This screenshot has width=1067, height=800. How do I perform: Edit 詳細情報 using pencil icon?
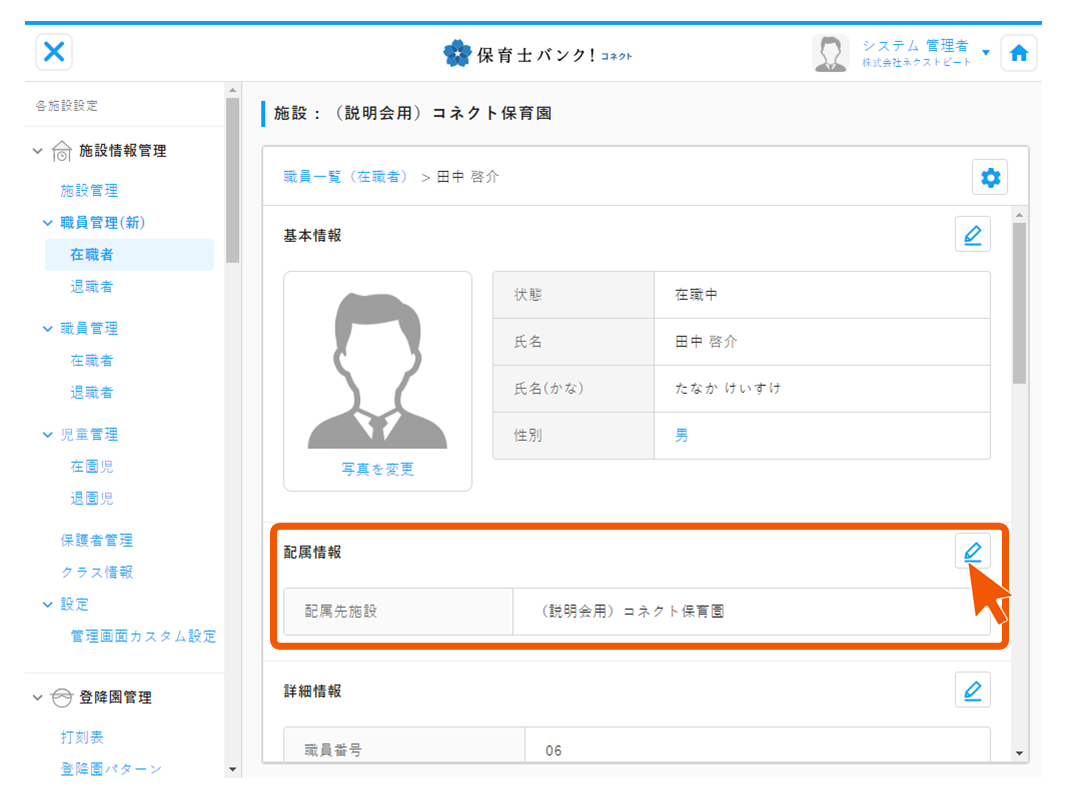point(972,690)
